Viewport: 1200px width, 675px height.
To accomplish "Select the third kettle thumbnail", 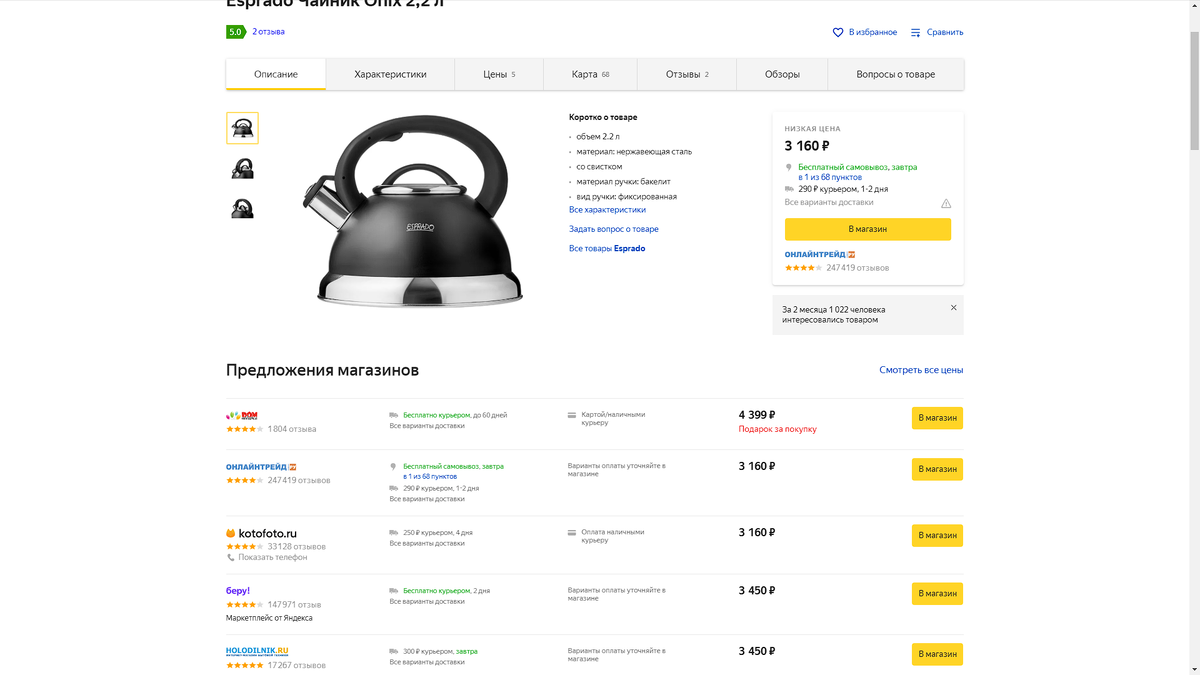I will [242, 208].
